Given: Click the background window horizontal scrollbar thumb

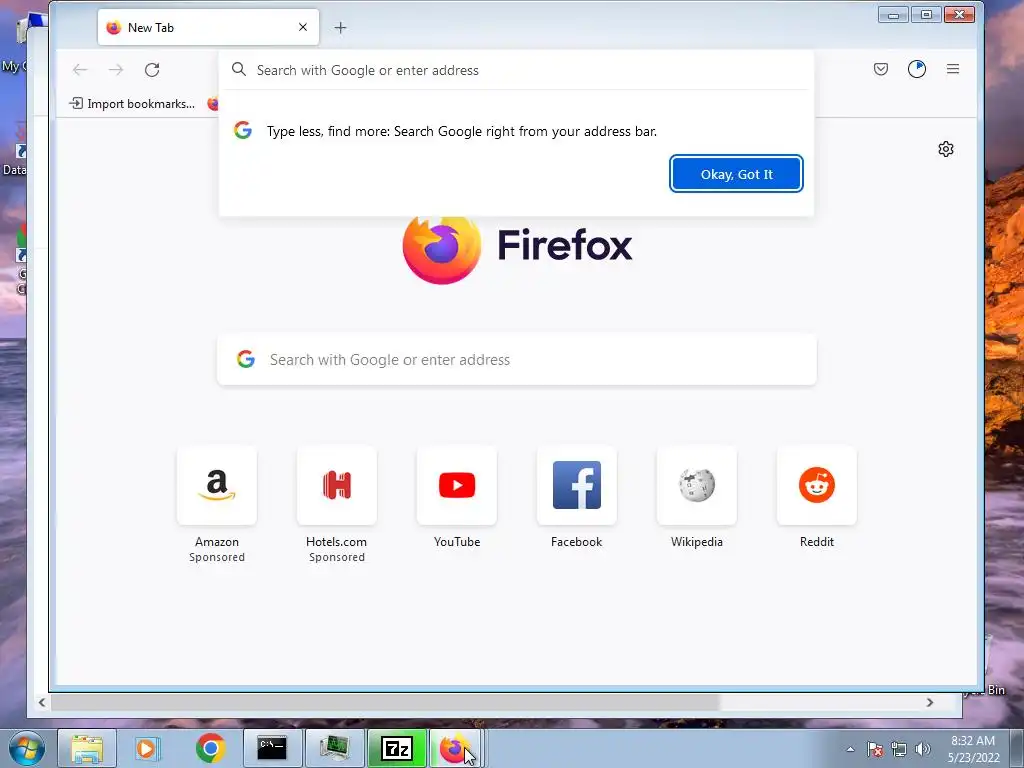Looking at the screenshot, I should (385, 703).
